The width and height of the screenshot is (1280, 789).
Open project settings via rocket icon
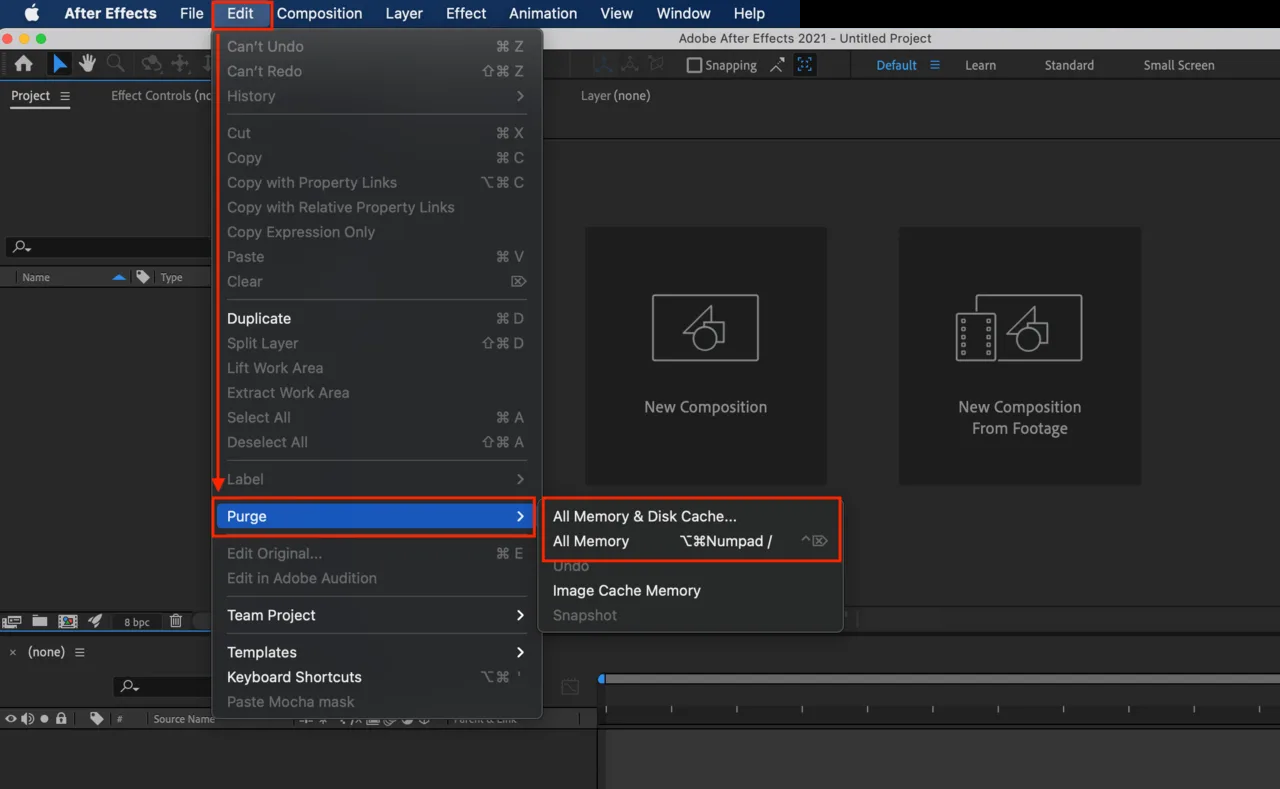[95, 621]
